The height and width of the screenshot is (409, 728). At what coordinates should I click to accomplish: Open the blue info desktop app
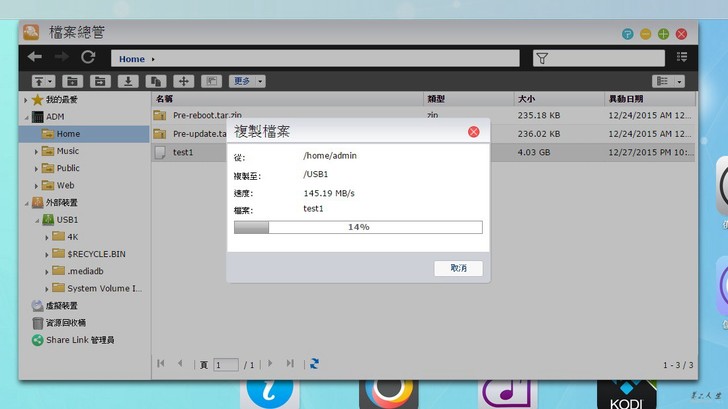(270, 395)
